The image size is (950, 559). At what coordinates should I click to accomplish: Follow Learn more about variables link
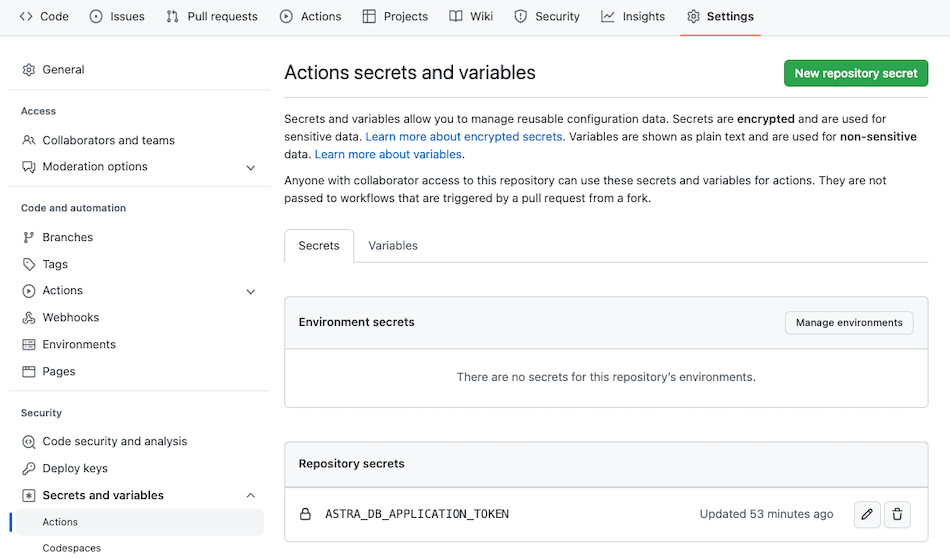[x=388, y=154]
